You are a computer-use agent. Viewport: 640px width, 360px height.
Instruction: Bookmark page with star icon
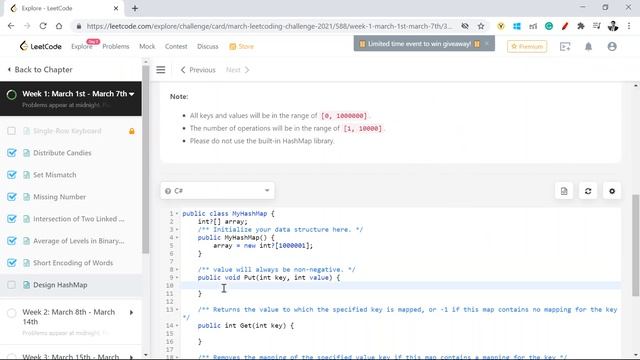click(481, 26)
